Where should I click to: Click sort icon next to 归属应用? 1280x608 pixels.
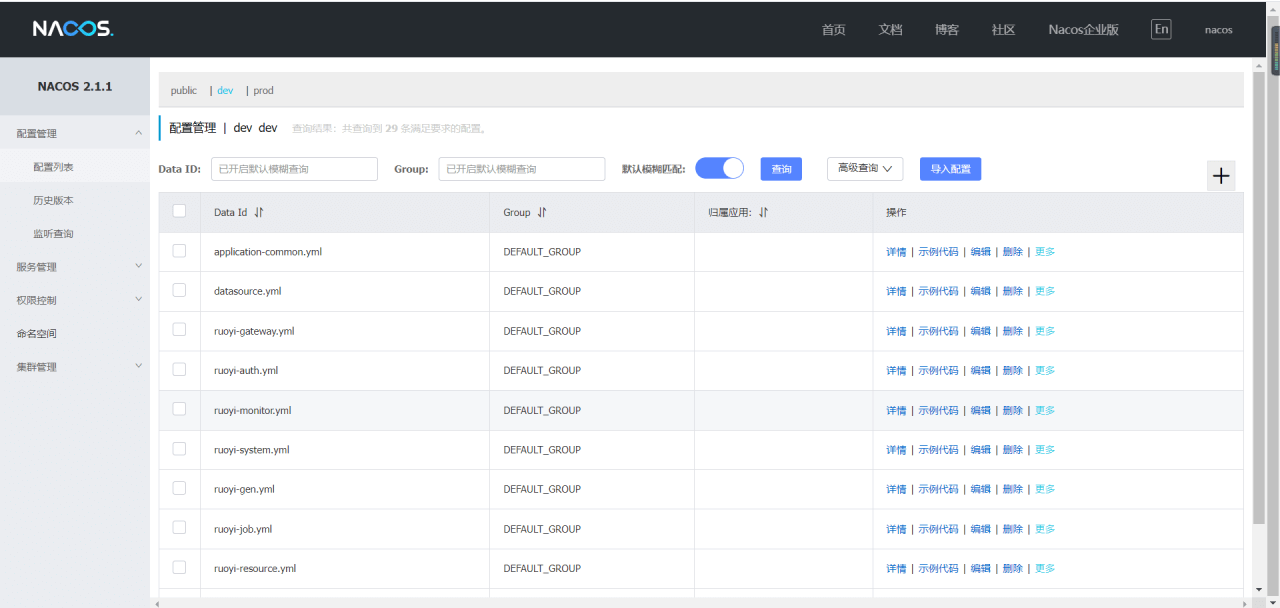pos(763,212)
